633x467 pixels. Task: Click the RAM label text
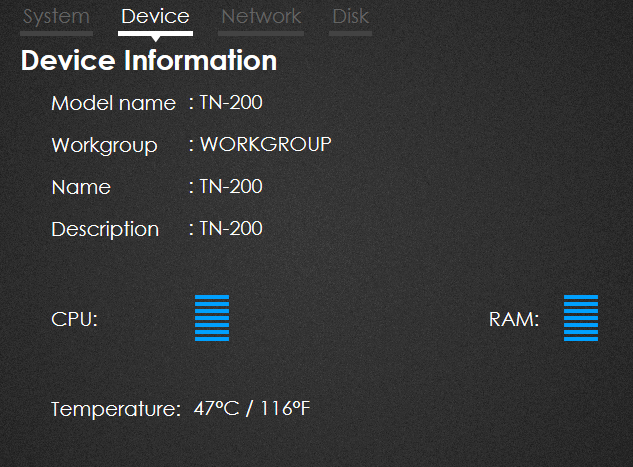coord(514,320)
